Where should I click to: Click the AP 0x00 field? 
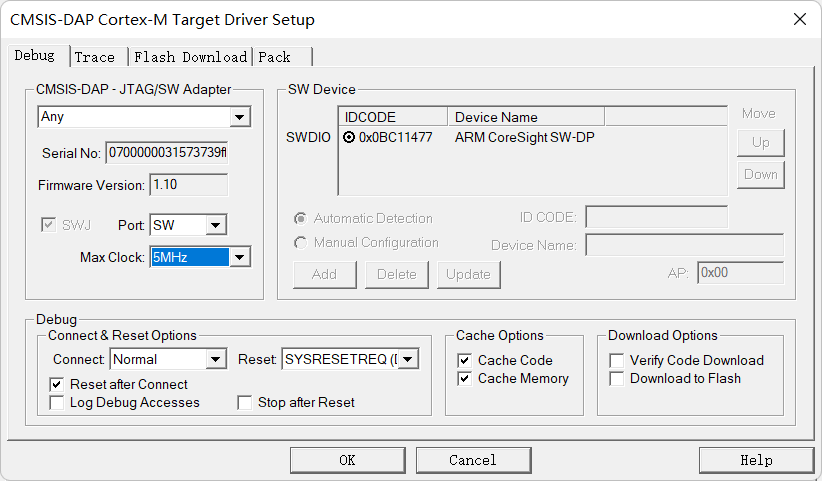740,273
